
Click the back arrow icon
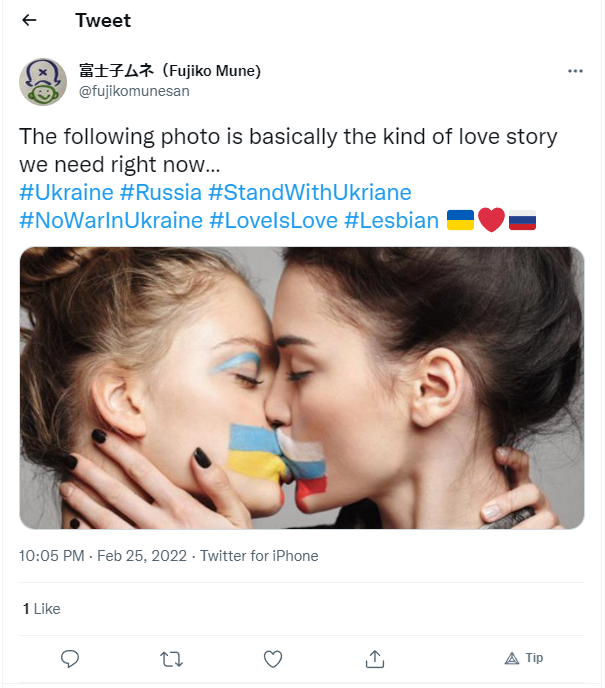[x=29, y=20]
